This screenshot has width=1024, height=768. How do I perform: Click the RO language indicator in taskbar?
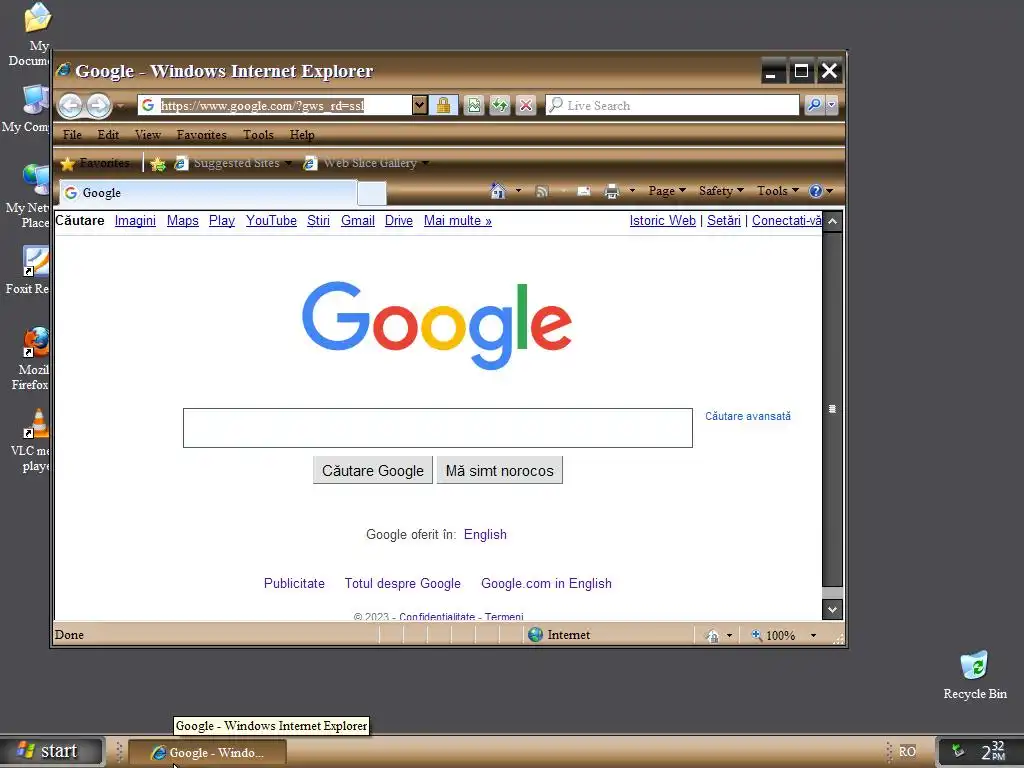[x=907, y=751]
